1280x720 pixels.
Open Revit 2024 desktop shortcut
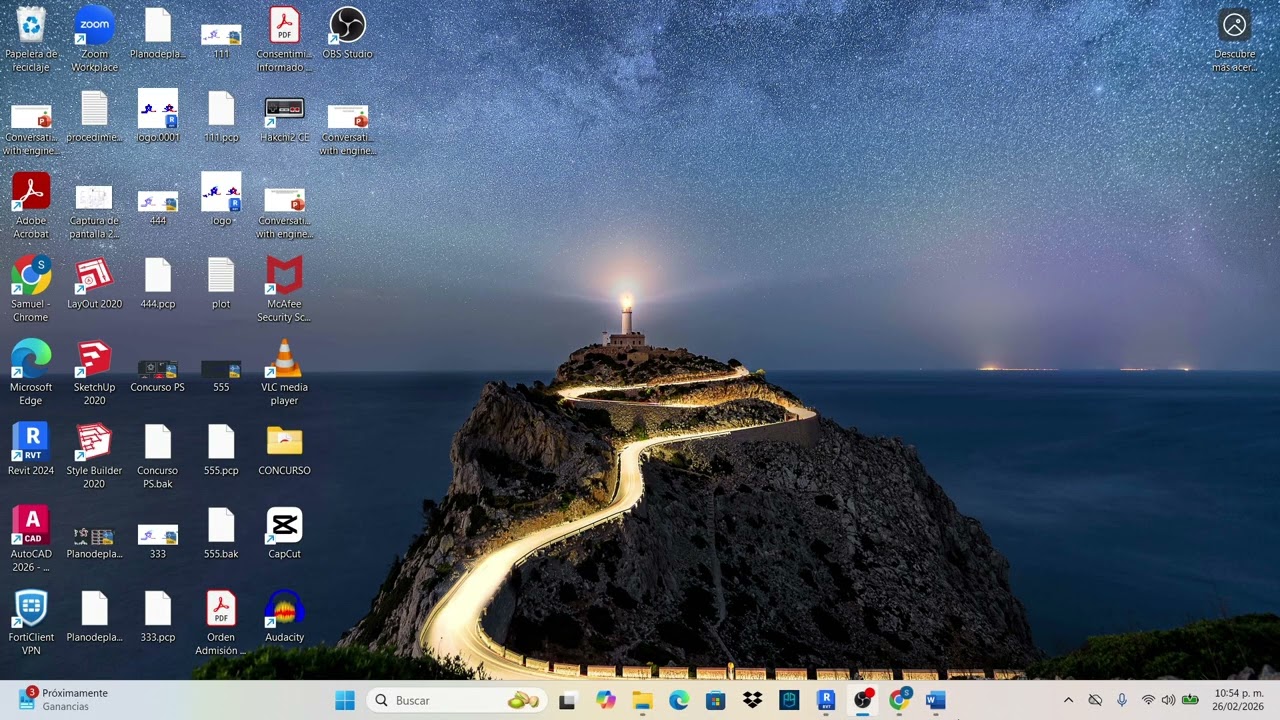(x=31, y=449)
